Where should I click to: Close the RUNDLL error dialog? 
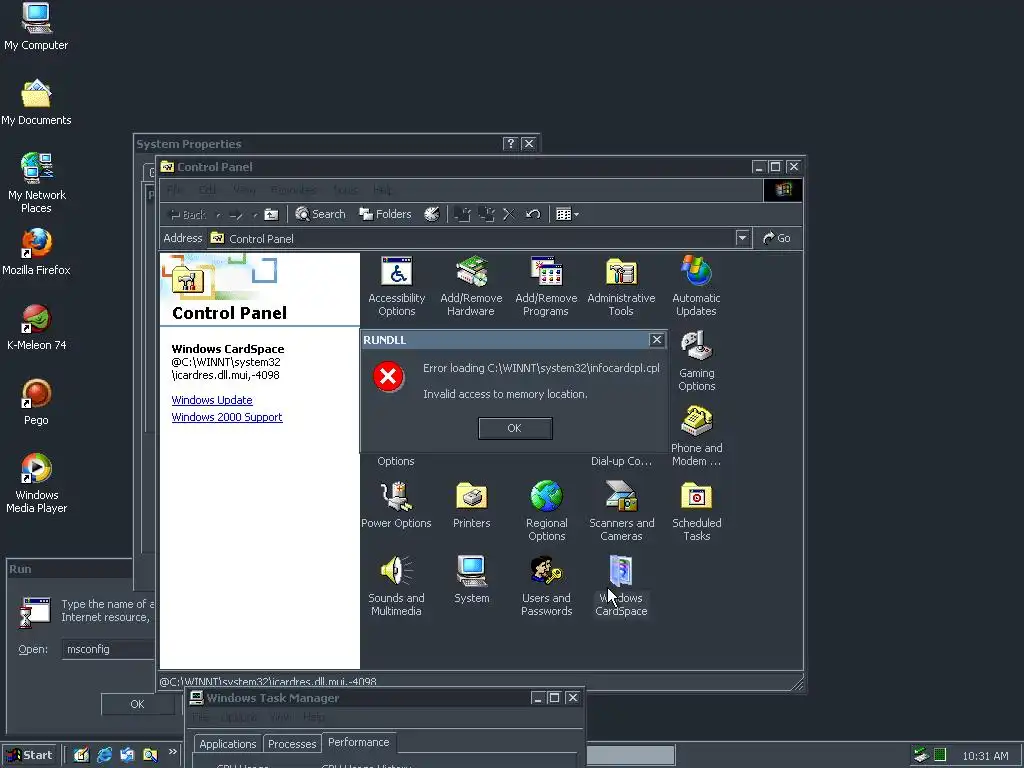pos(656,340)
